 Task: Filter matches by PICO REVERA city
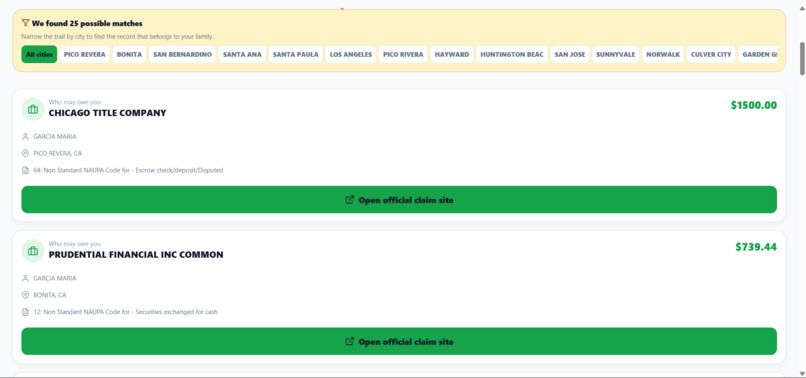84,55
